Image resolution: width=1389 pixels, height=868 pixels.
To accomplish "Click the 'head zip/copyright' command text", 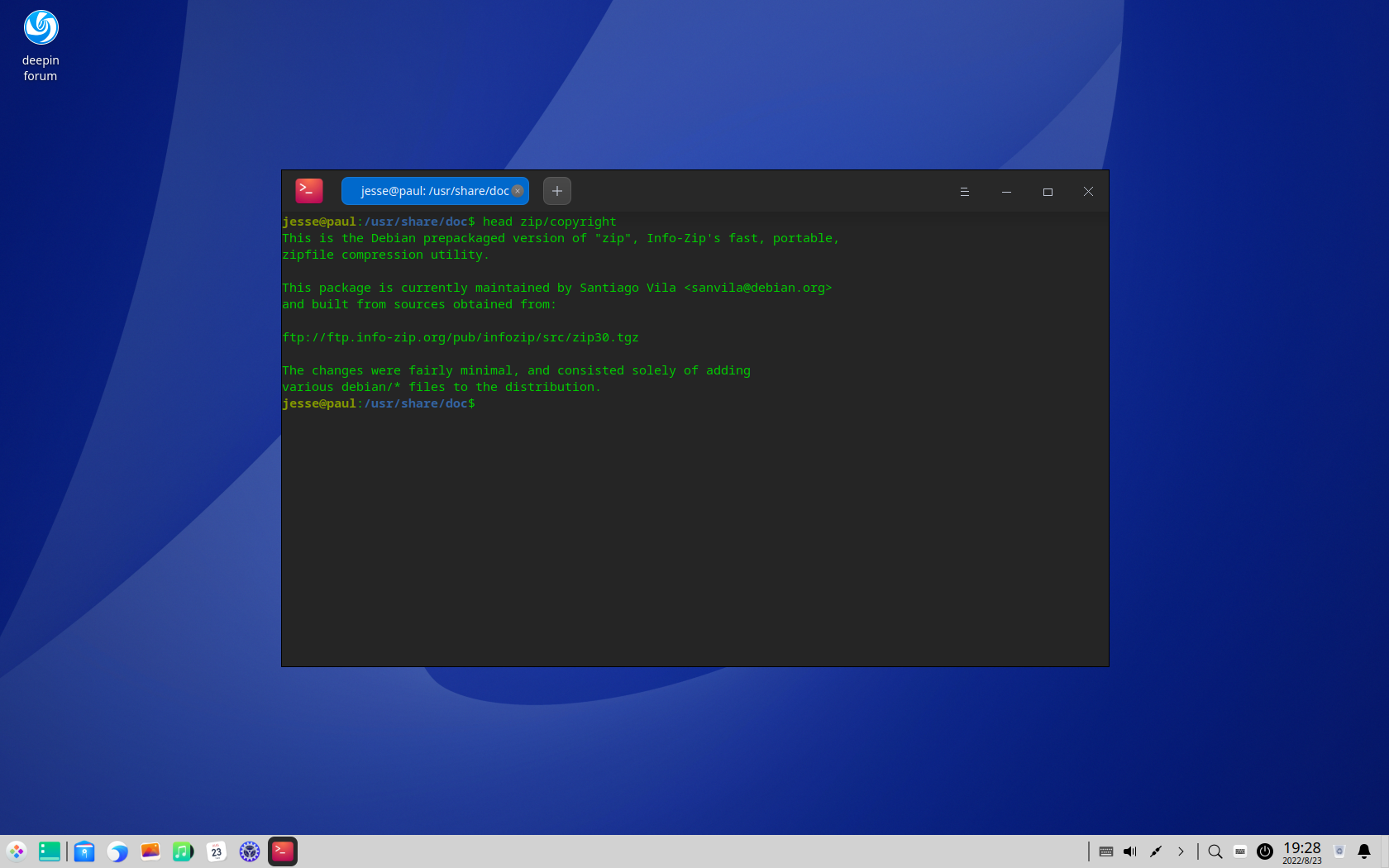I will pos(549,222).
